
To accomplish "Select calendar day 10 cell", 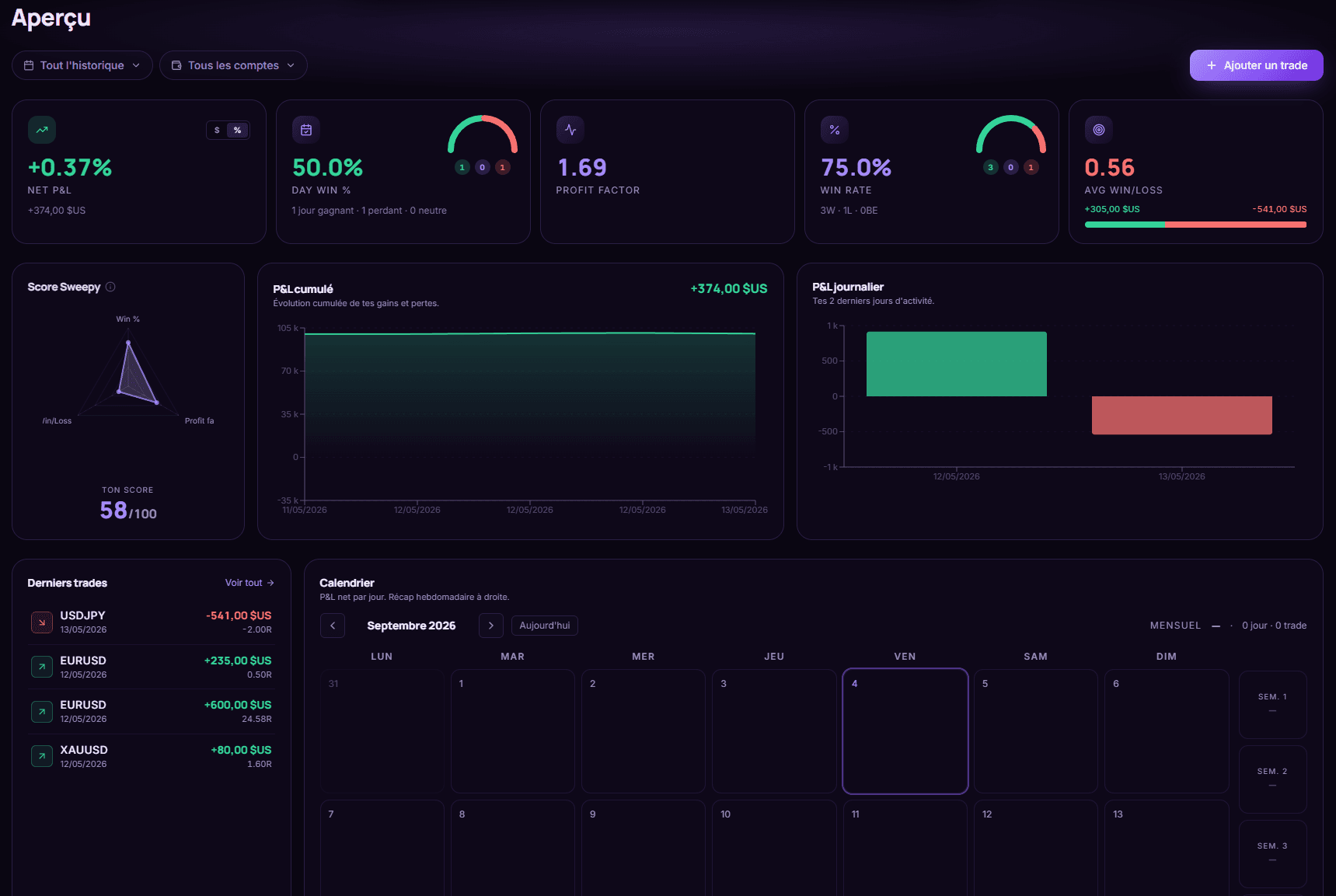I will [774, 847].
